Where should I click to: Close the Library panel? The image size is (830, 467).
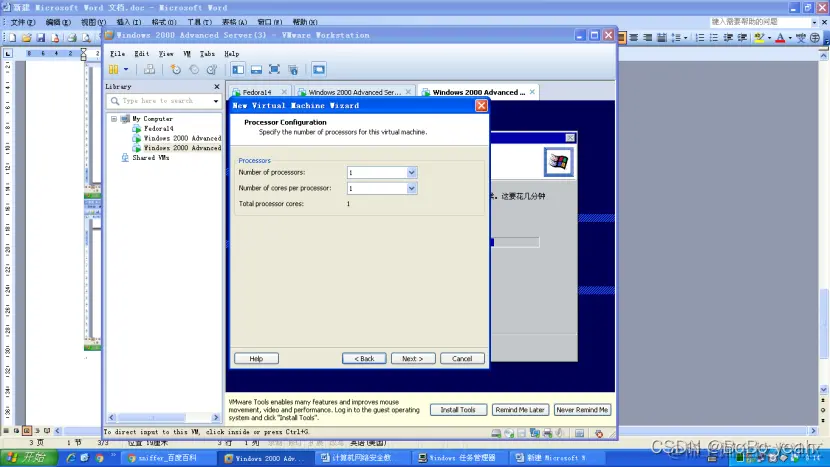point(216,86)
